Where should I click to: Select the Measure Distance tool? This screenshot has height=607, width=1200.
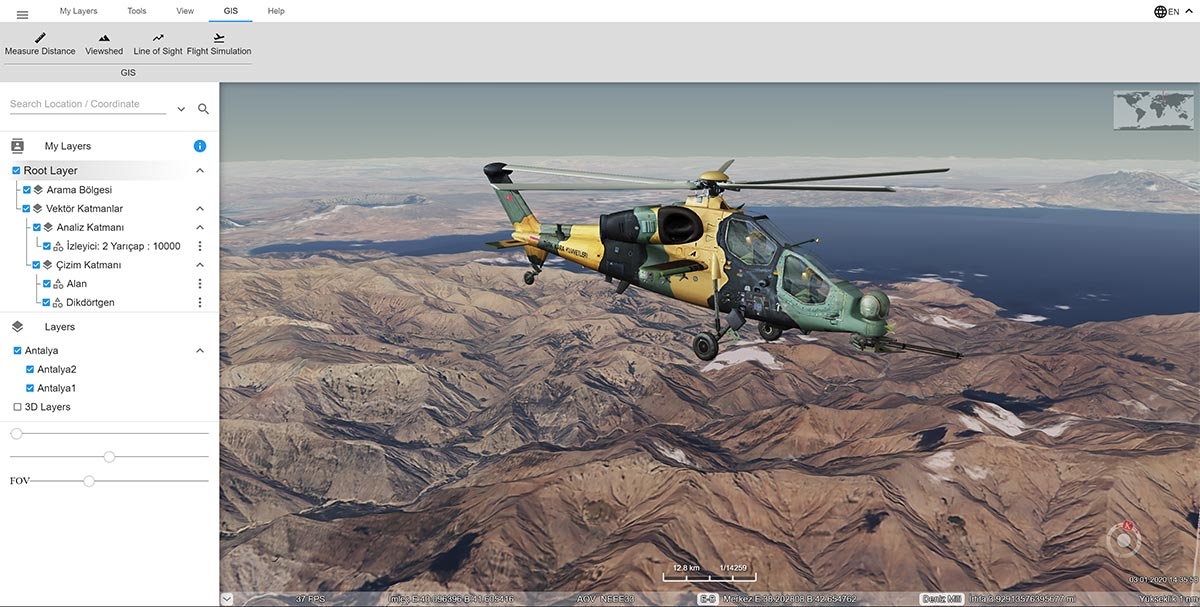tap(40, 44)
